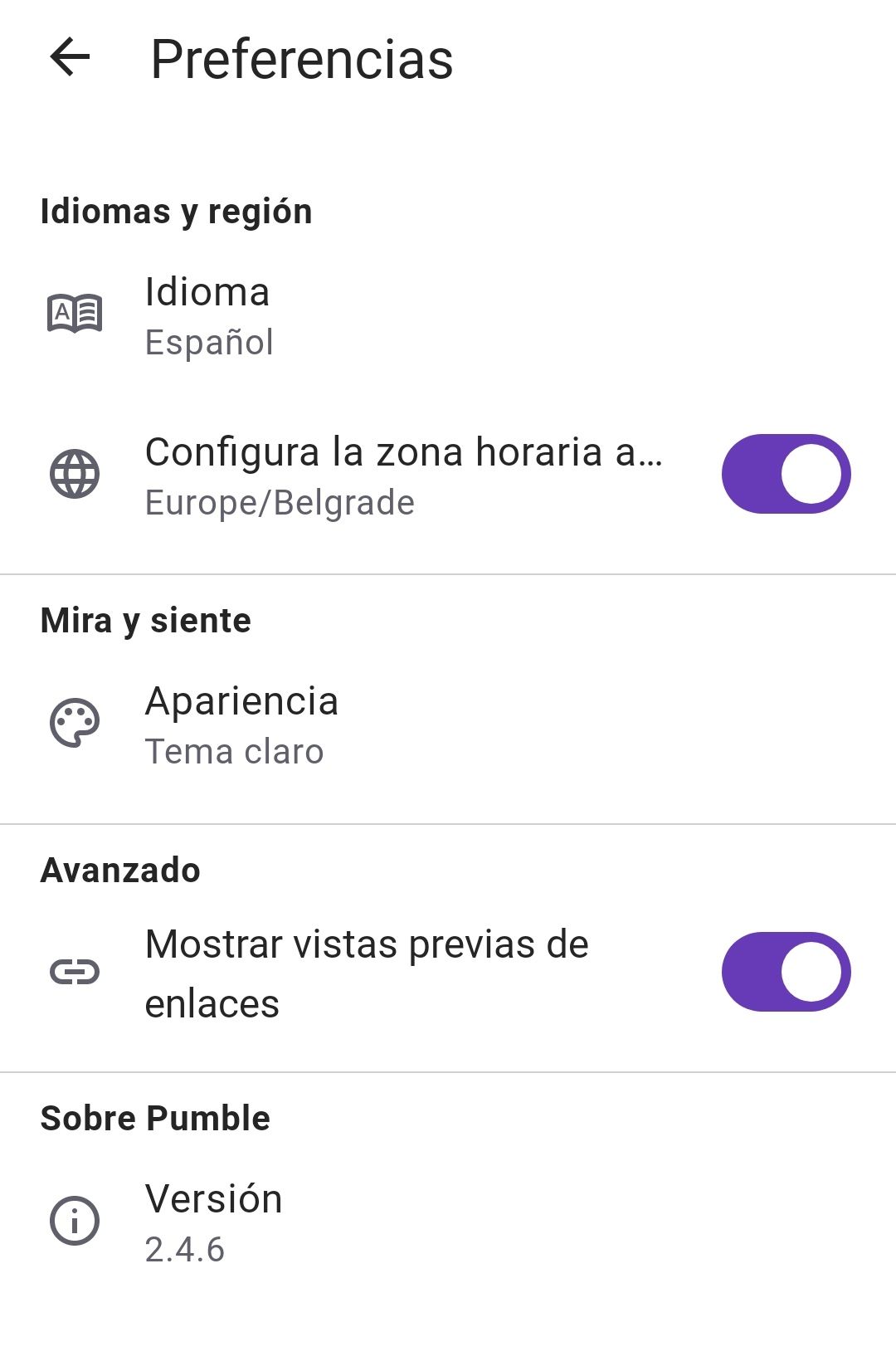Open Apariencia theme selection
The height and width of the screenshot is (1361, 896).
(241, 701)
